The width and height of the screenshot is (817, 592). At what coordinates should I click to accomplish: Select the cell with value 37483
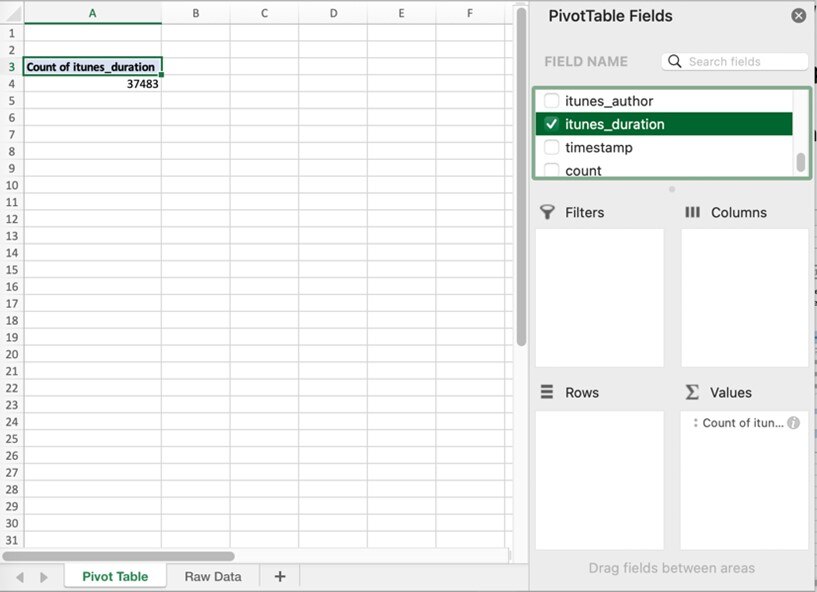click(92, 84)
